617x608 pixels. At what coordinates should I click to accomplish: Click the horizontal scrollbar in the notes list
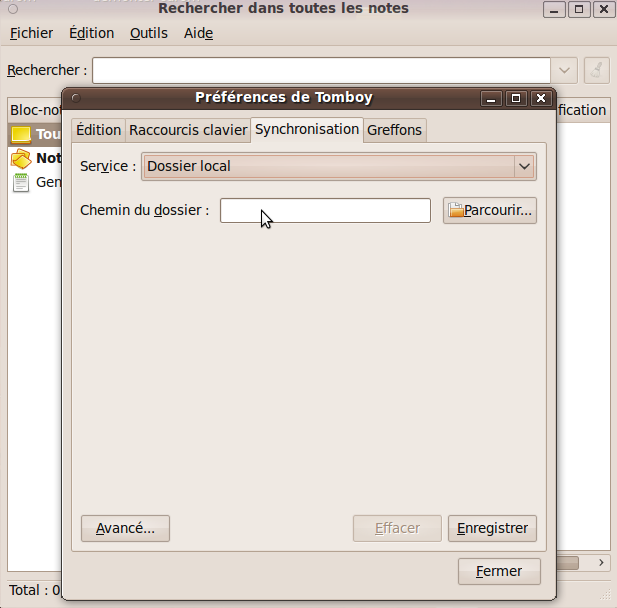580,563
